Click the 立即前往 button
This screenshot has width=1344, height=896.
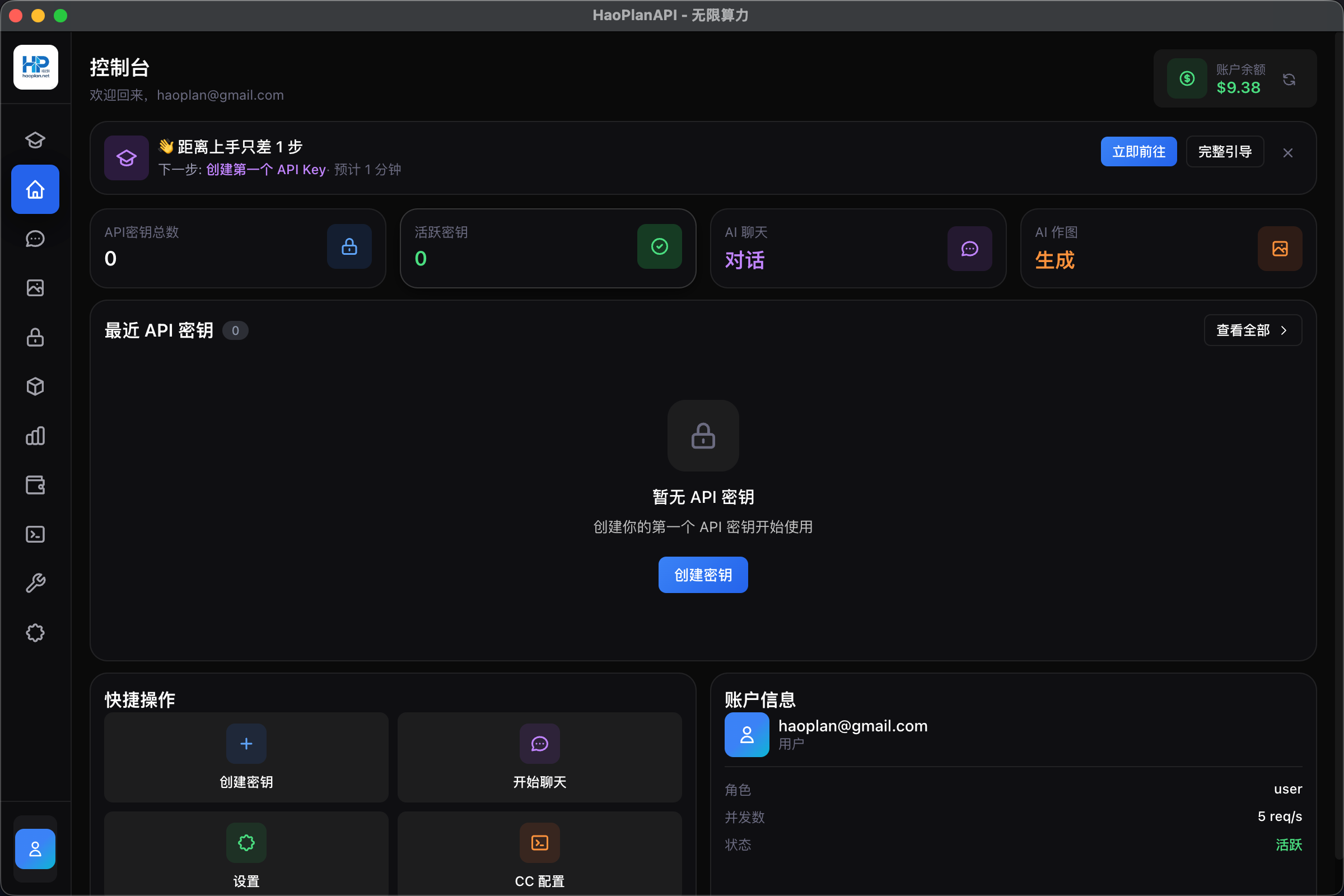1139,151
